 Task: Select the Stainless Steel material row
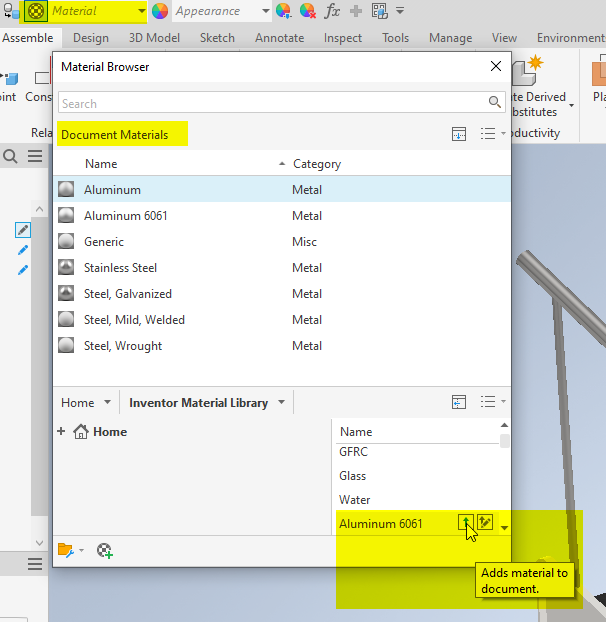[x=282, y=267]
